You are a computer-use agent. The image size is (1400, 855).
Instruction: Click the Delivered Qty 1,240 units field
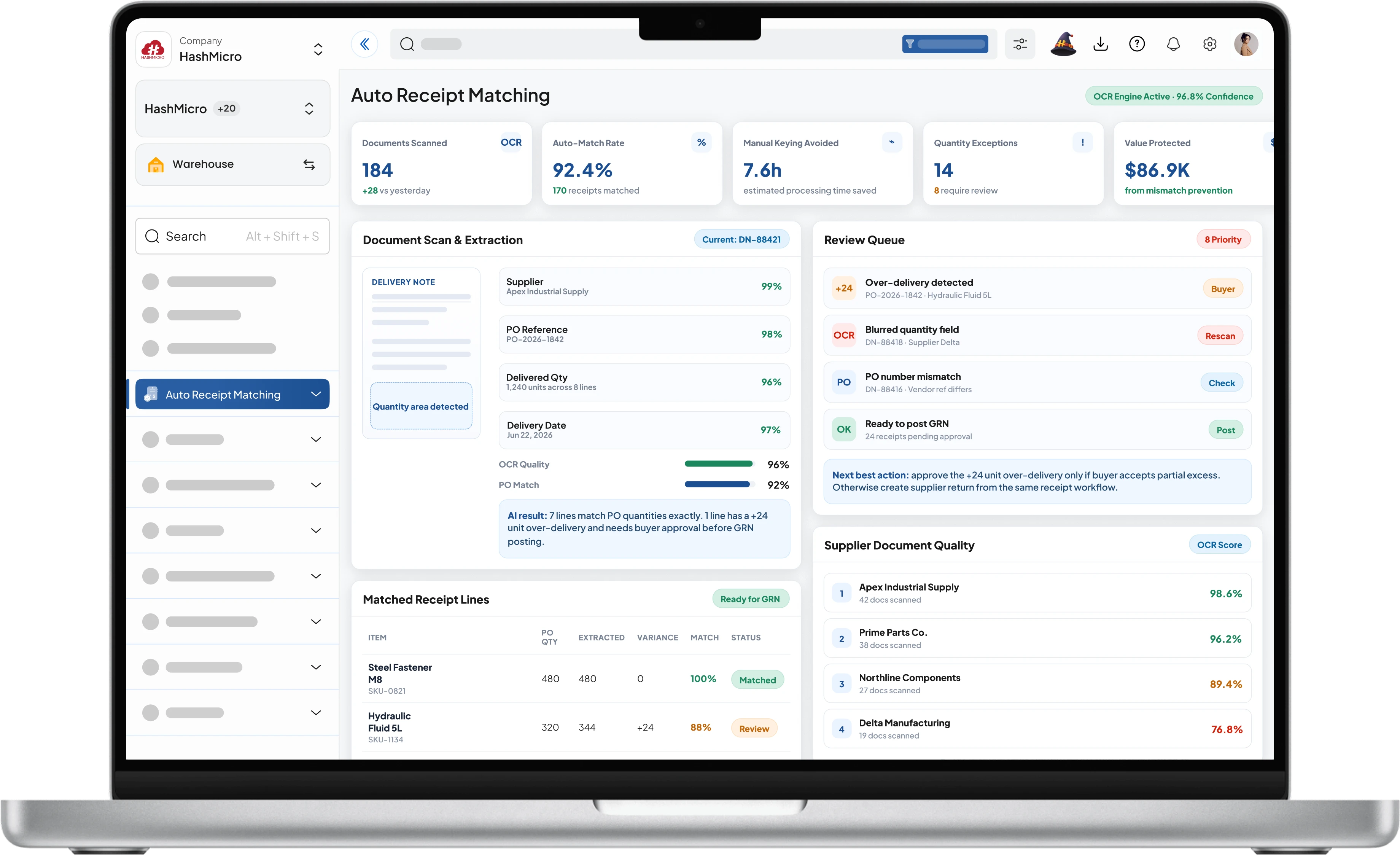point(644,382)
